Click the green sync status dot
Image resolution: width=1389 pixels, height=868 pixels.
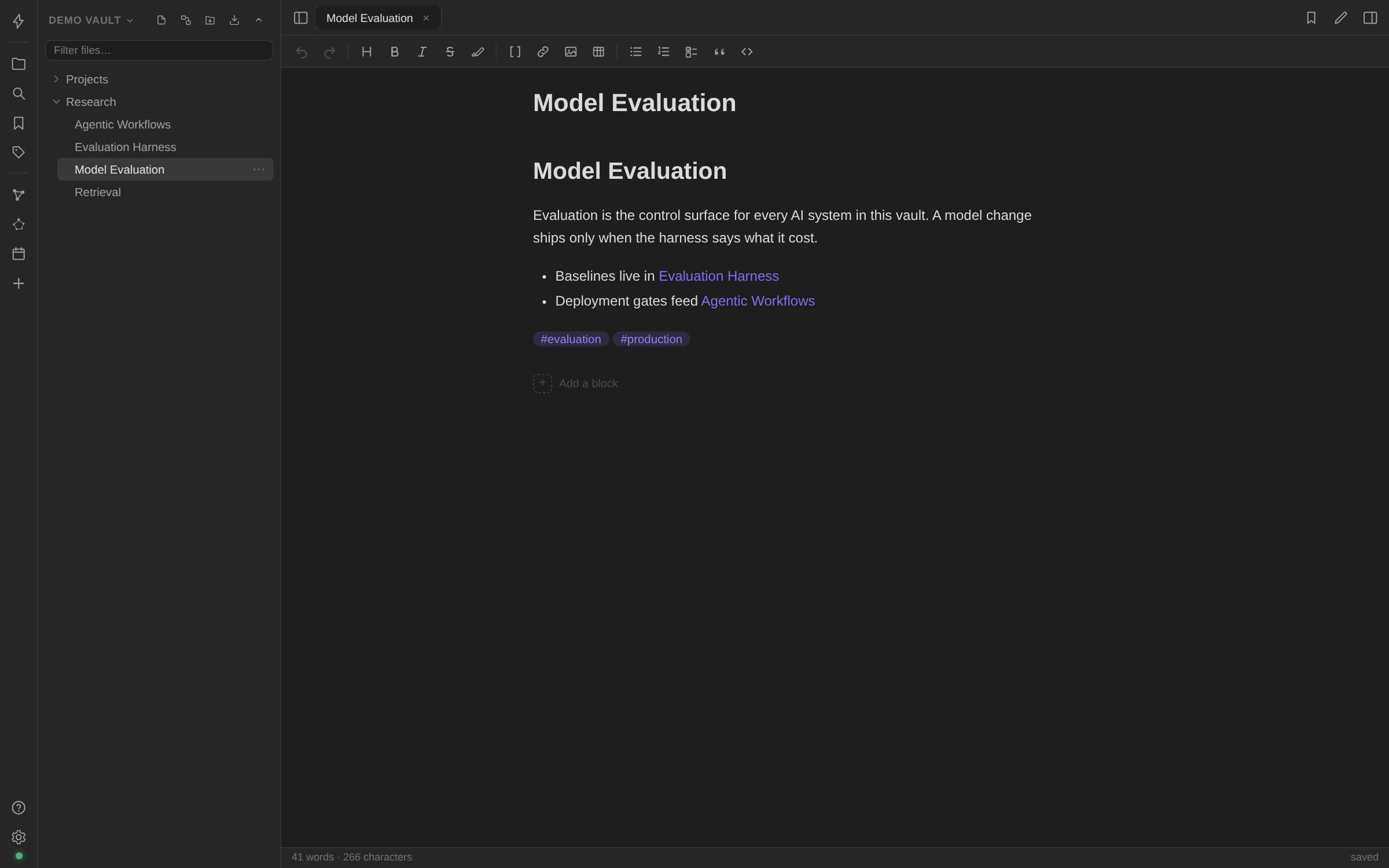point(19,856)
